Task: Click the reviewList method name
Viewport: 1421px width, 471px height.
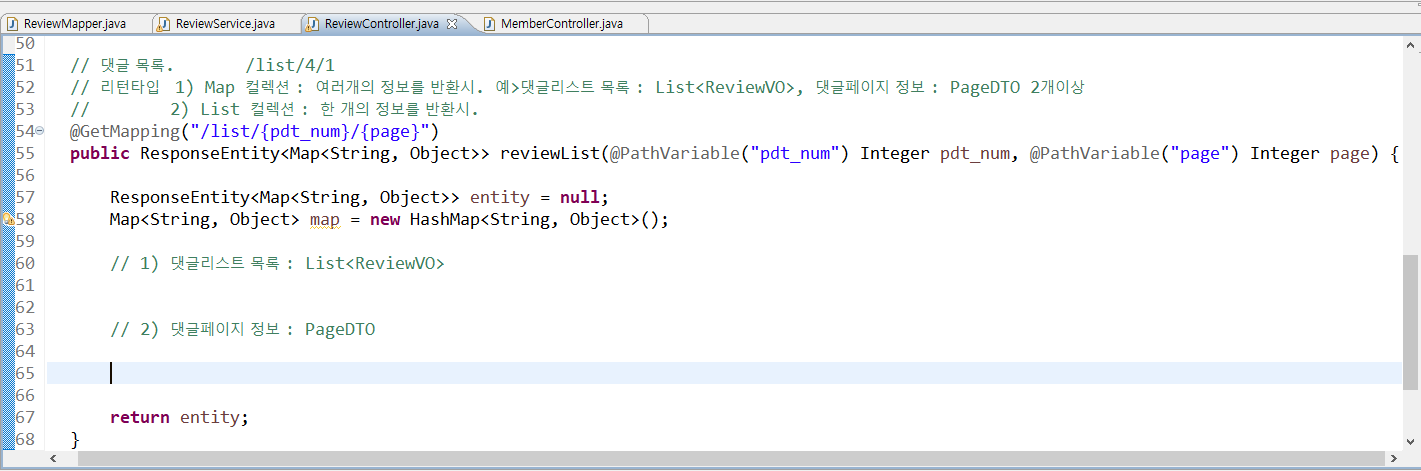Action: [549, 153]
